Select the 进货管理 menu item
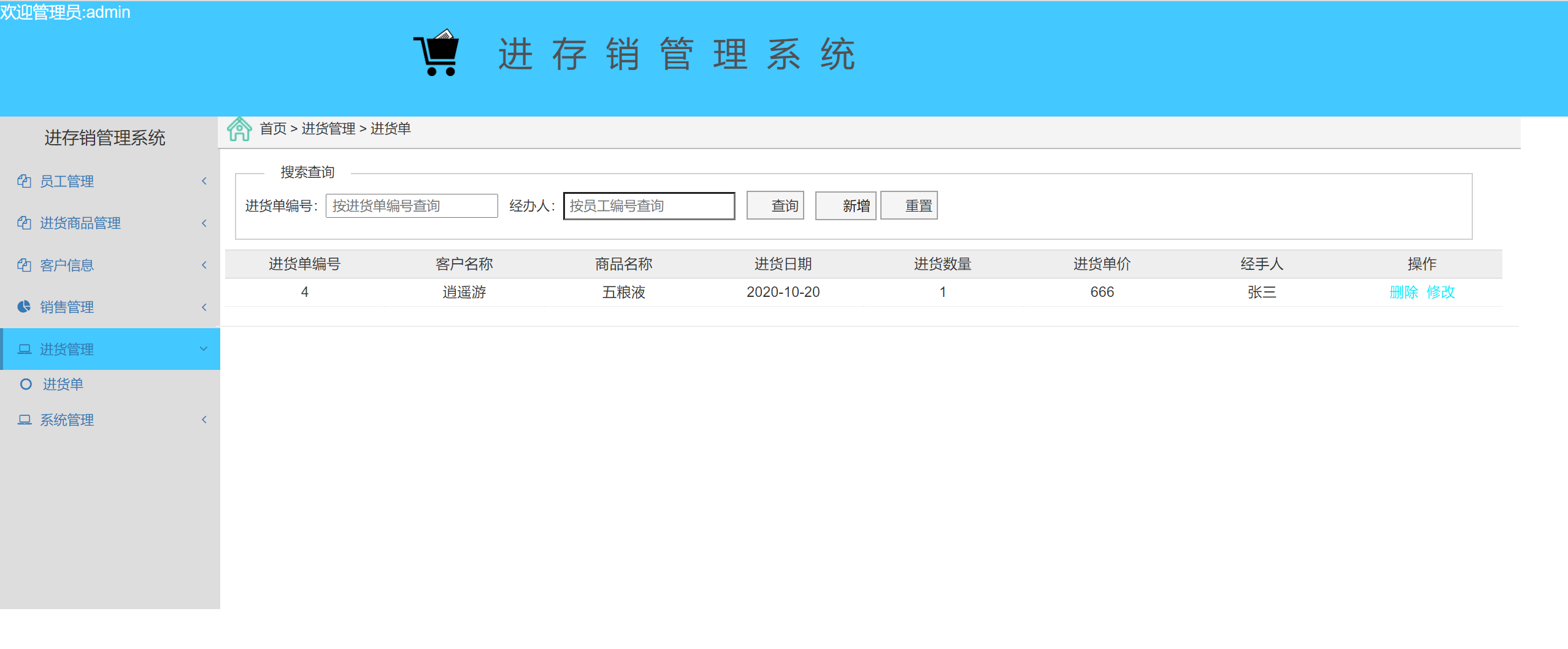The image size is (1568, 649). pyautogui.click(x=110, y=349)
